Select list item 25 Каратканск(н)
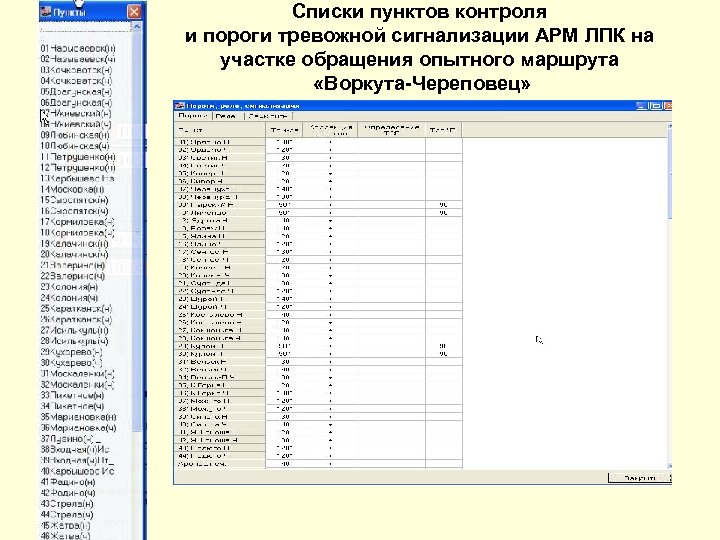Screen dimensions: 720x540 point(76,309)
